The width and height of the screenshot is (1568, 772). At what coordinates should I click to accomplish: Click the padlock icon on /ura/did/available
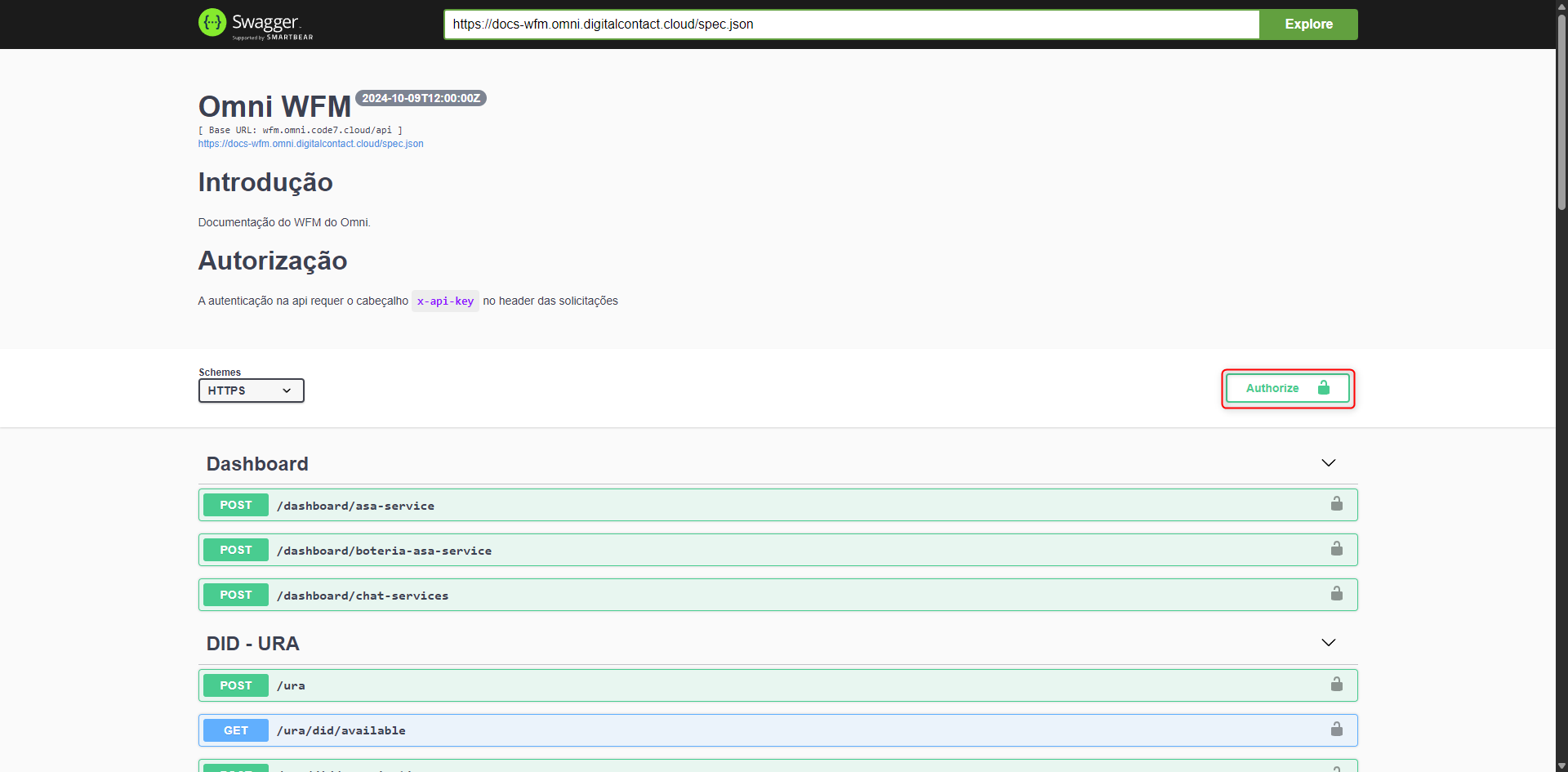point(1336,730)
